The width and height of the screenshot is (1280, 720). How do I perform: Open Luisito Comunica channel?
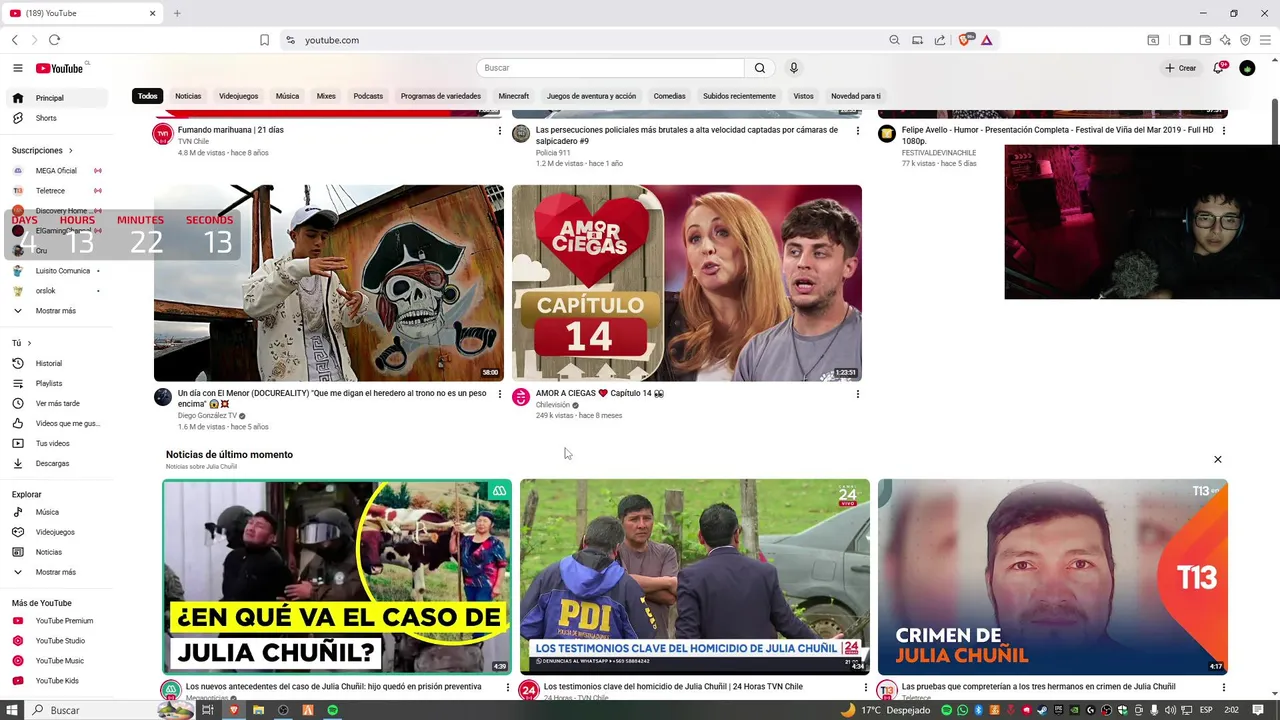click(56, 271)
